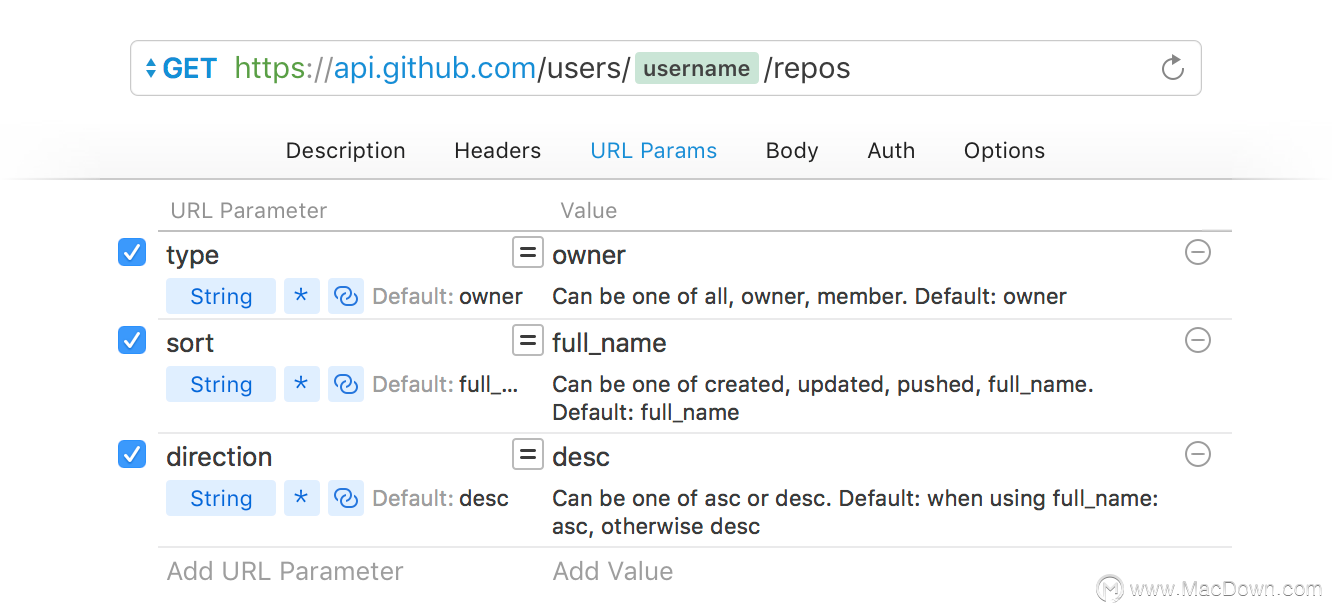Viewport: 1332px width, 608px height.
Task: Edit the sort parameter name
Action: tap(190, 343)
